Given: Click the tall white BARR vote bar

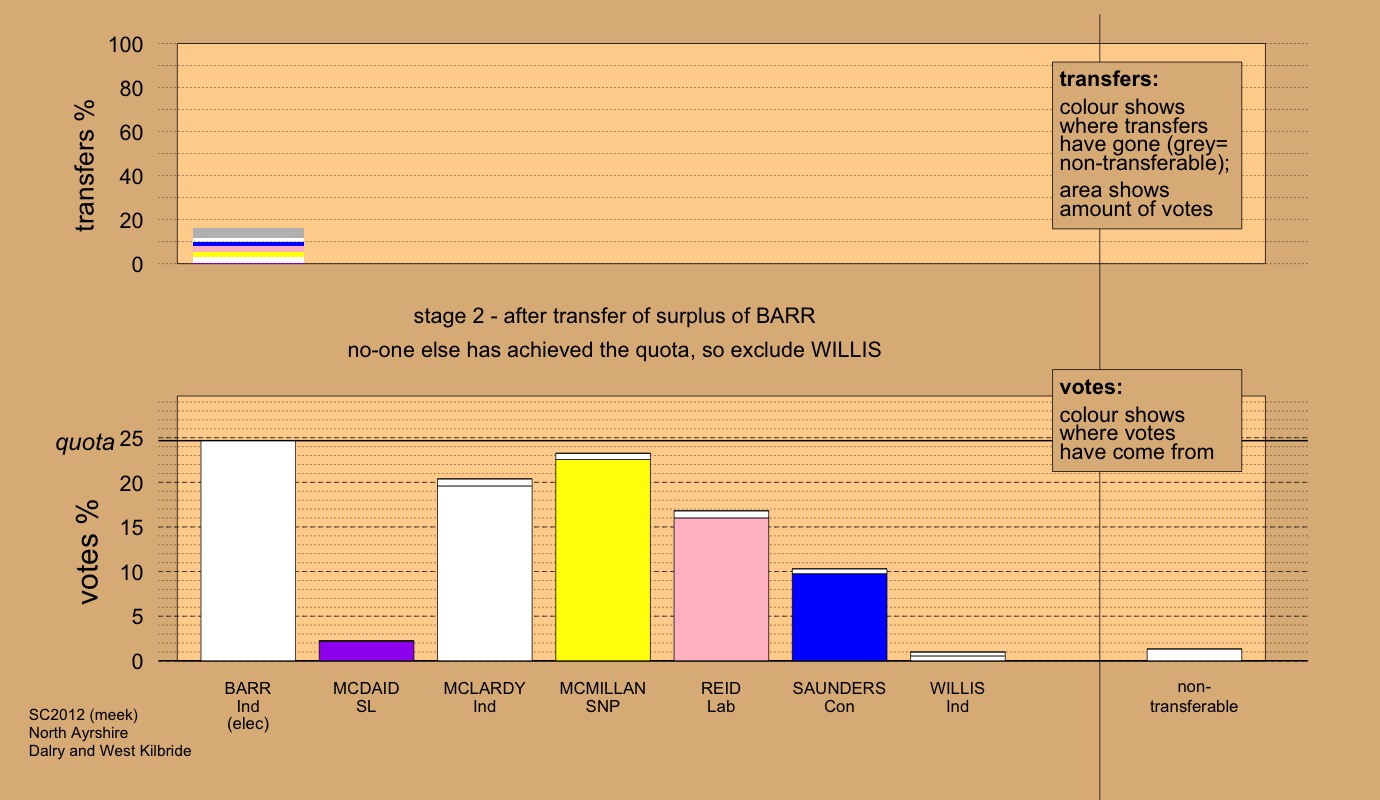Looking at the screenshot, I should click(248, 550).
